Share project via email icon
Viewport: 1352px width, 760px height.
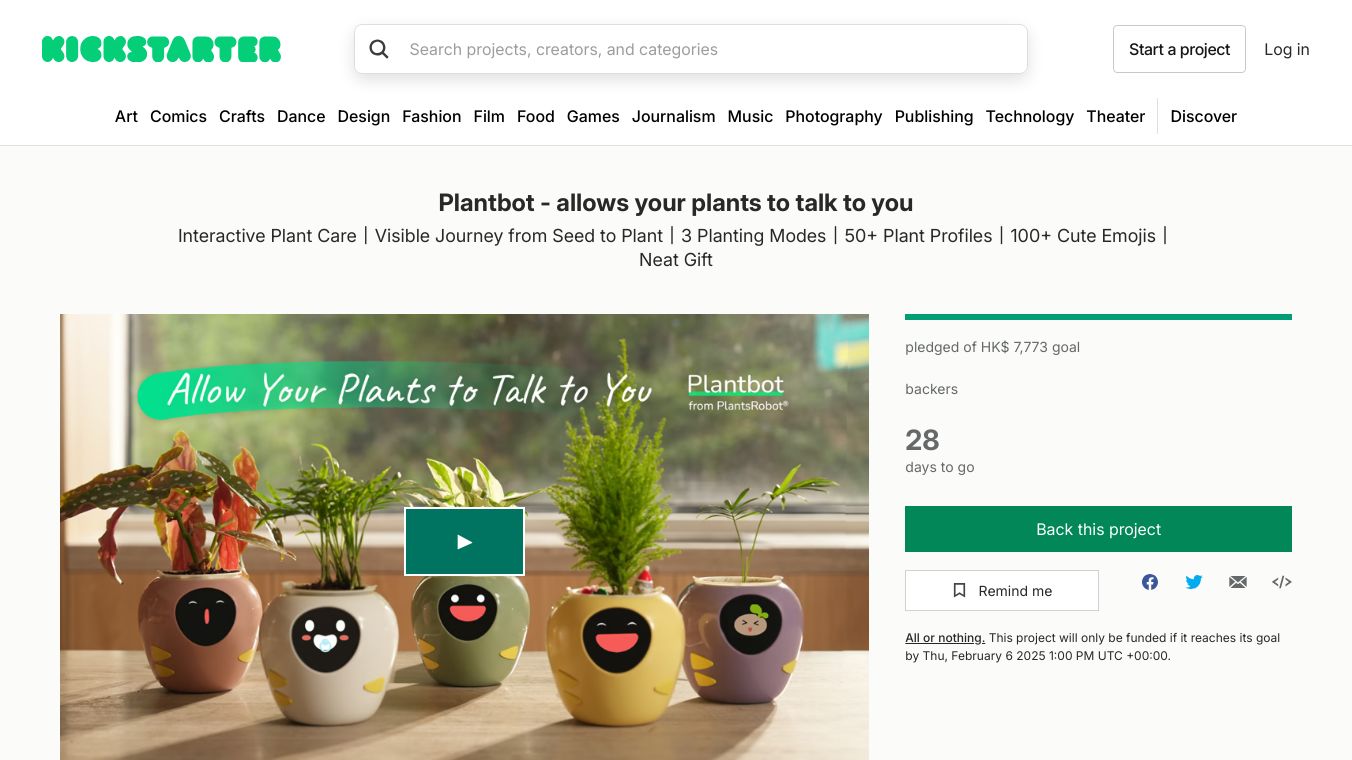1238,582
